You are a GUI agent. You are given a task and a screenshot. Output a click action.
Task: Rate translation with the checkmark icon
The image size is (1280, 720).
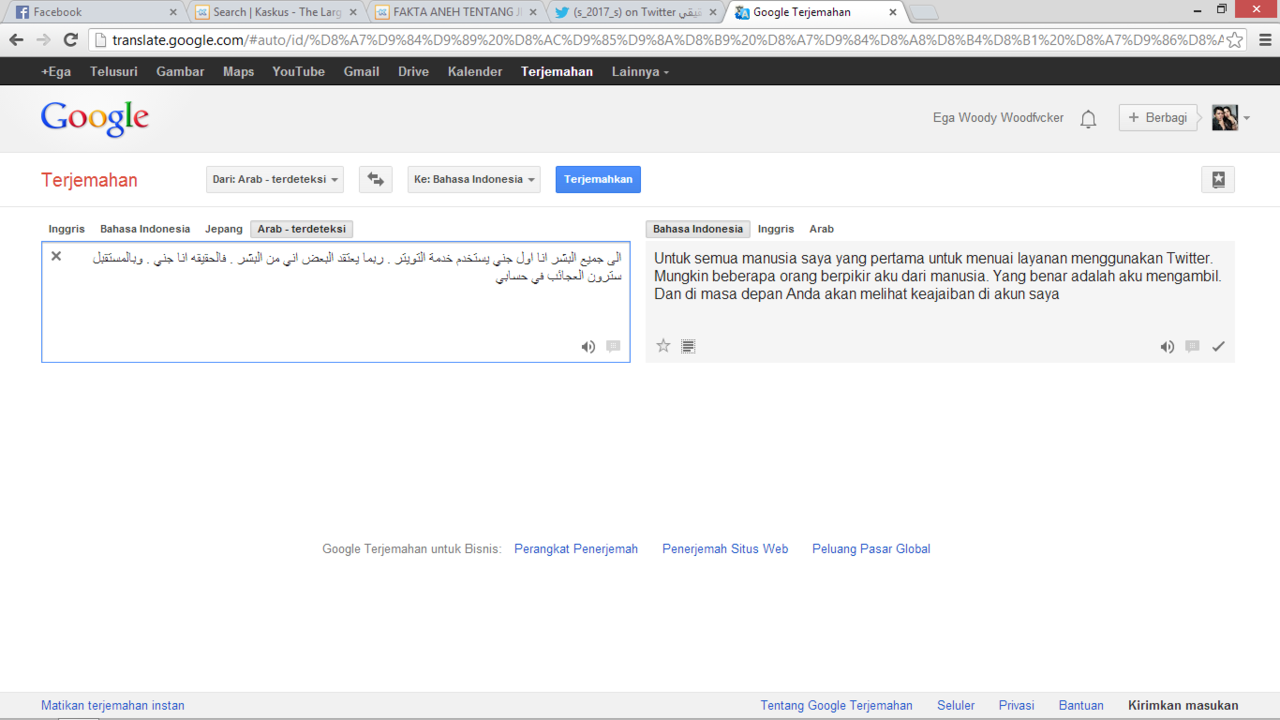coord(1218,347)
